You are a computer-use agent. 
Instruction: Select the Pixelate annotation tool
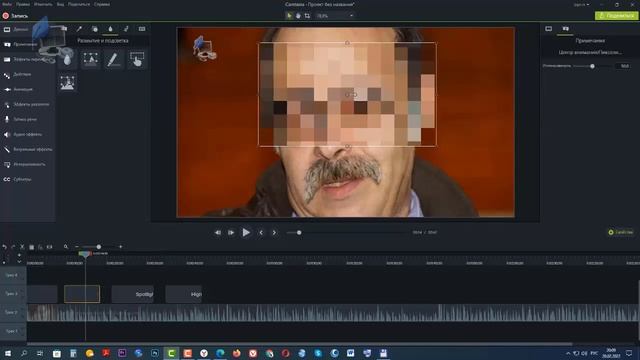click(x=67, y=82)
